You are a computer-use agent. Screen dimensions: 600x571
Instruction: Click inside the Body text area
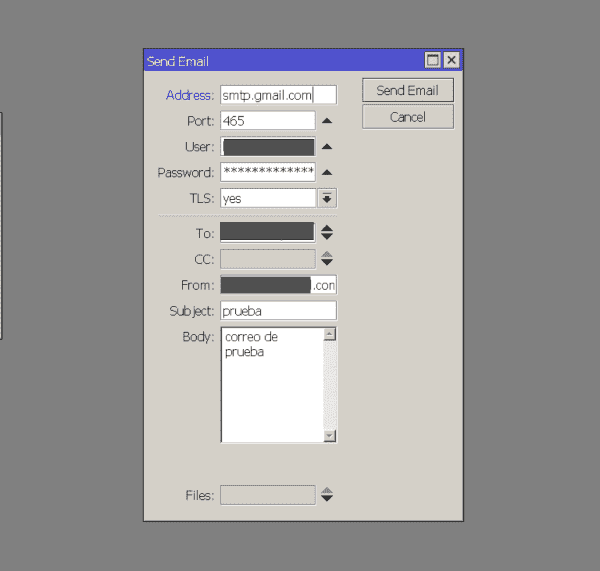(272, 385)
